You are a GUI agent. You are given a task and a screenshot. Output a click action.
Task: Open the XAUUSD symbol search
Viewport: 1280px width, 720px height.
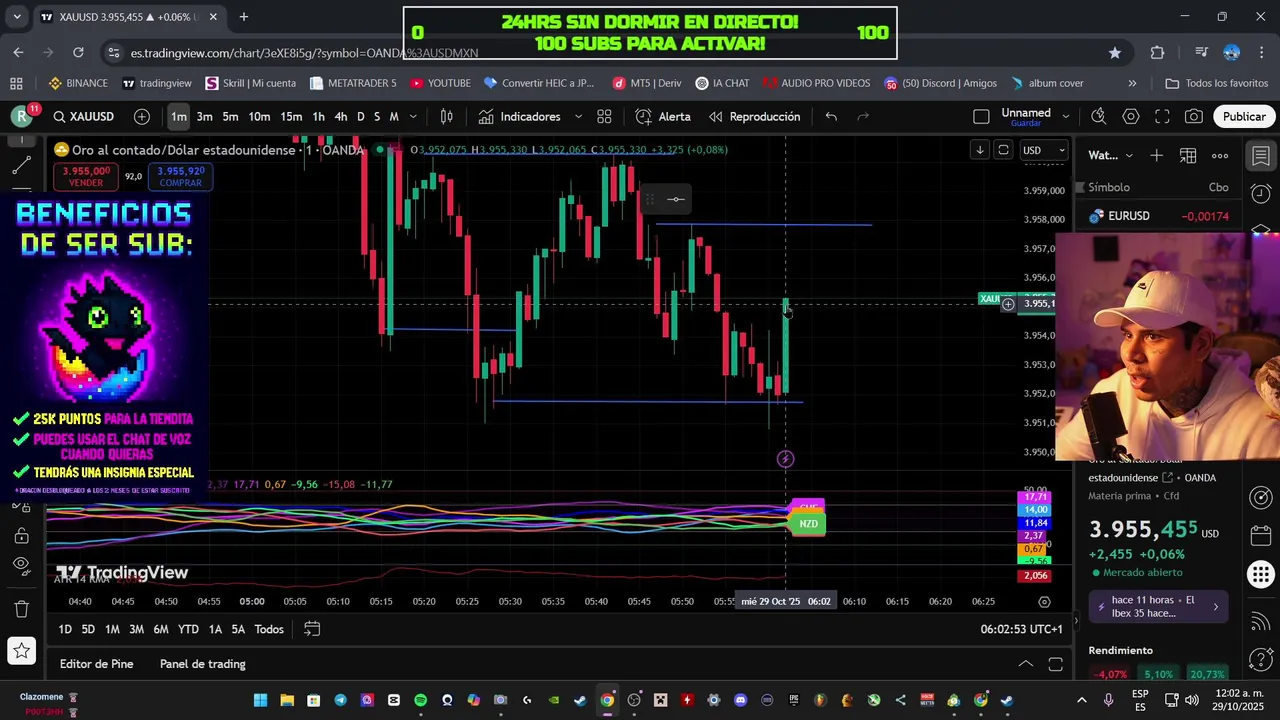coord(84,117)
